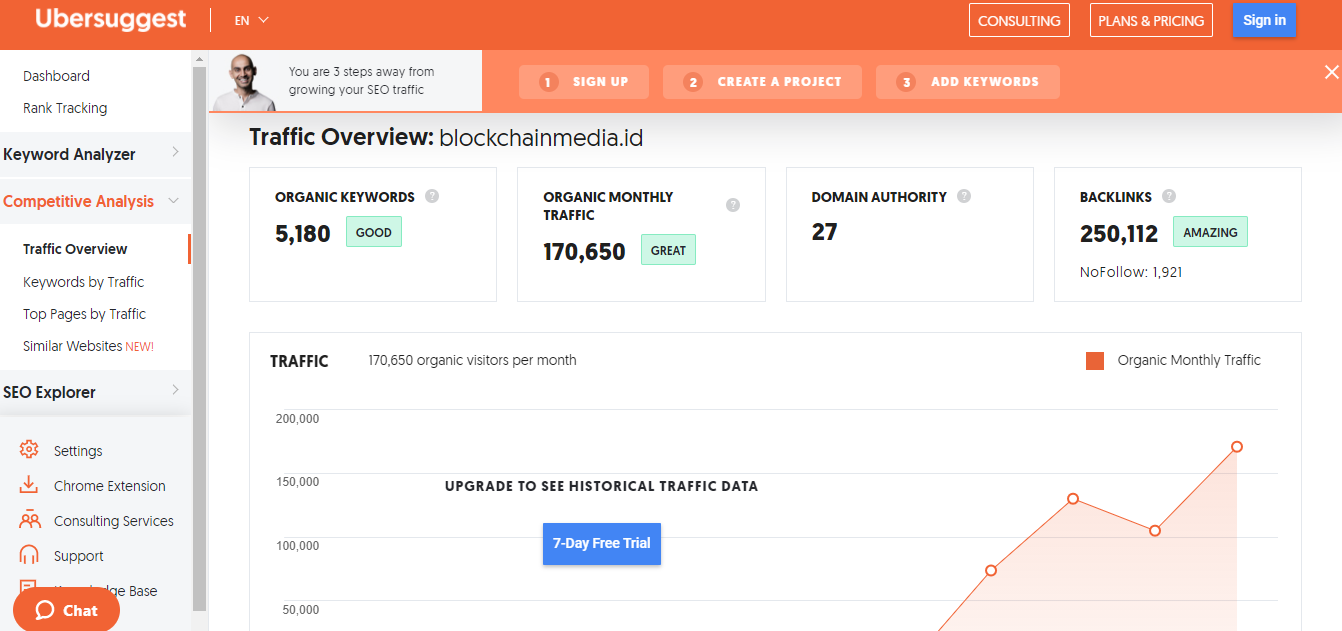Select Traffic Overview menu item
This screenshot has width=1342, height=631.
[75, 249]
